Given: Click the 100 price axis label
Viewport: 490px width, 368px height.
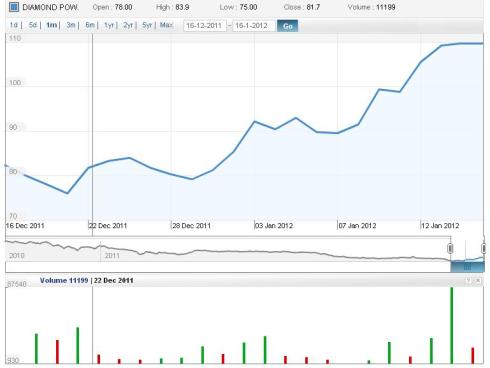Looking at the screenshot, I should [15, 83].
